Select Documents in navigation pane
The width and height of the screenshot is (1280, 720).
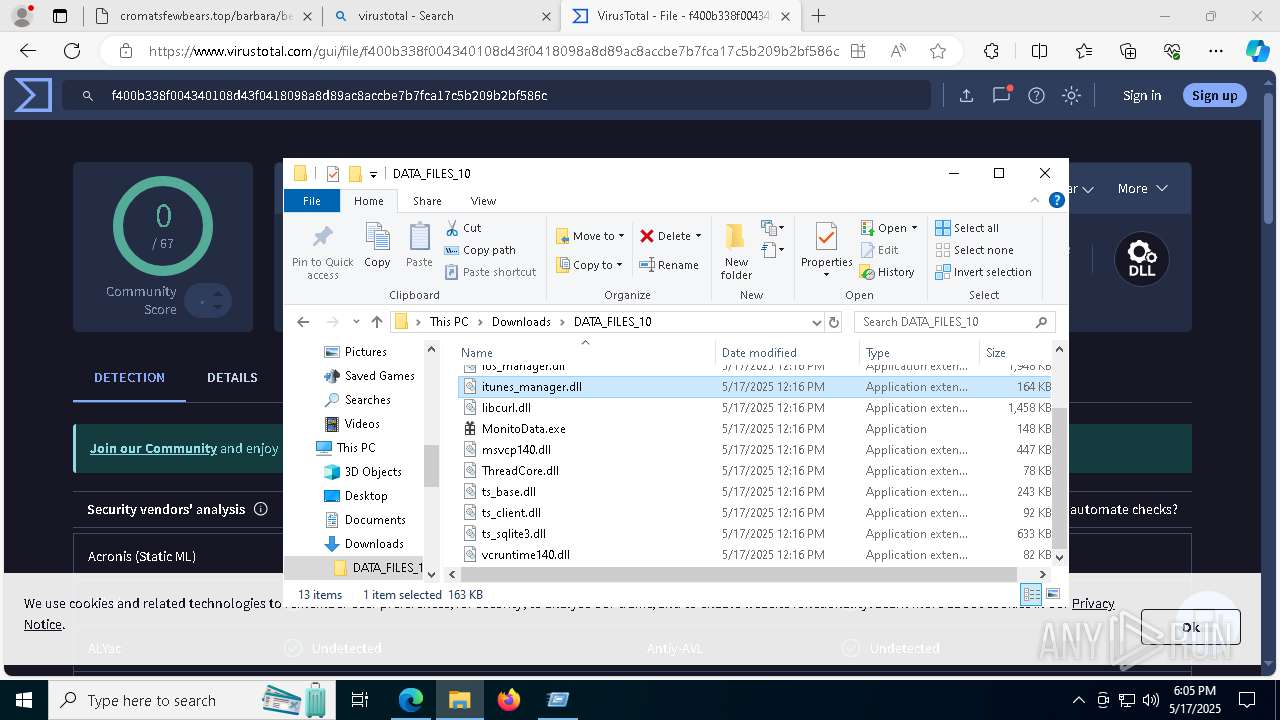(374, 520)
